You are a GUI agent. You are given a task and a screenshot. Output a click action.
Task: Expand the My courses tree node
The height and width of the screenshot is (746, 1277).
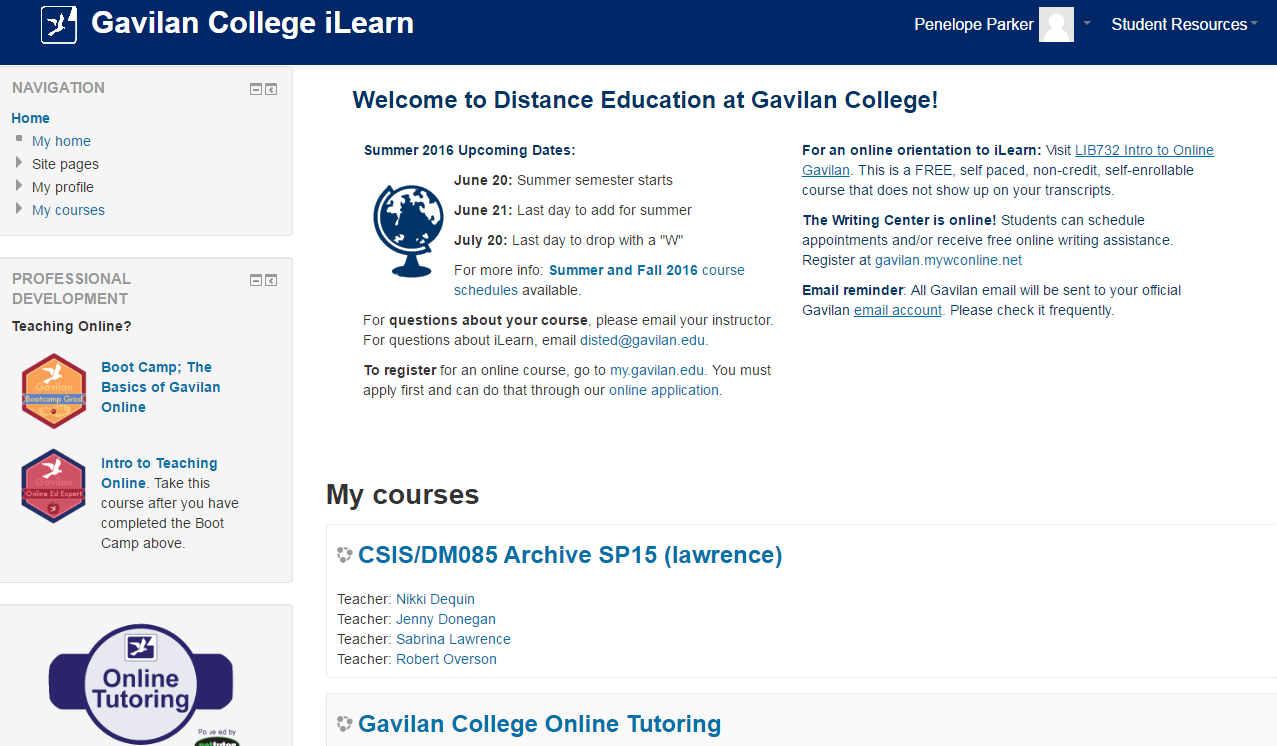pos(19,209)
